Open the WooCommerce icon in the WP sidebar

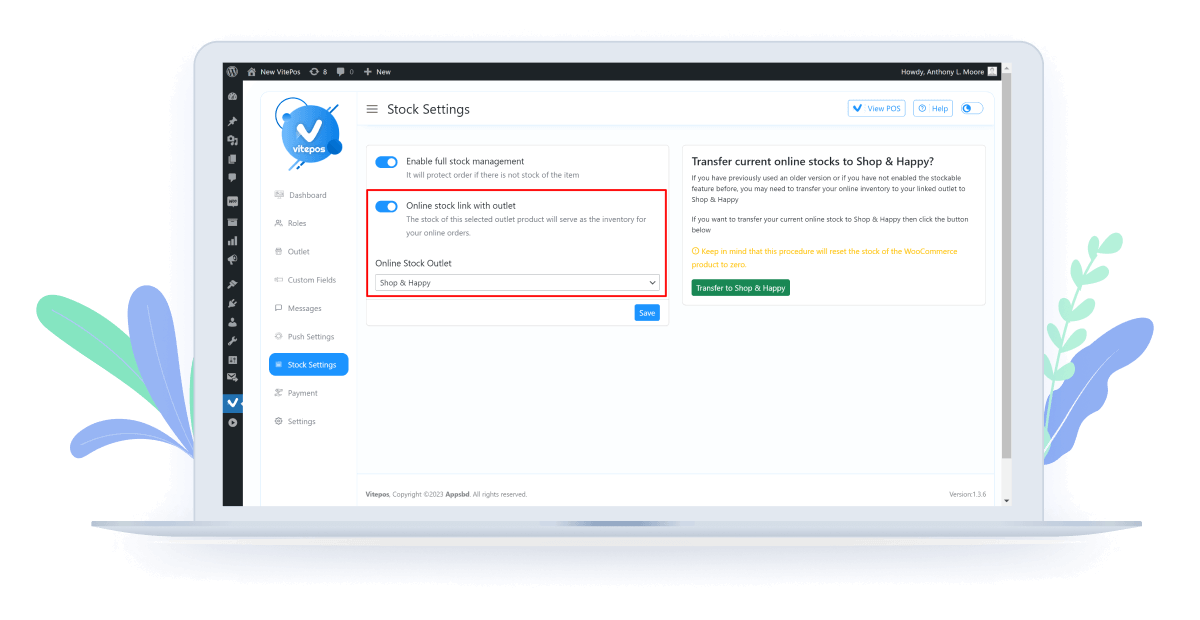(x=232, y=201)
